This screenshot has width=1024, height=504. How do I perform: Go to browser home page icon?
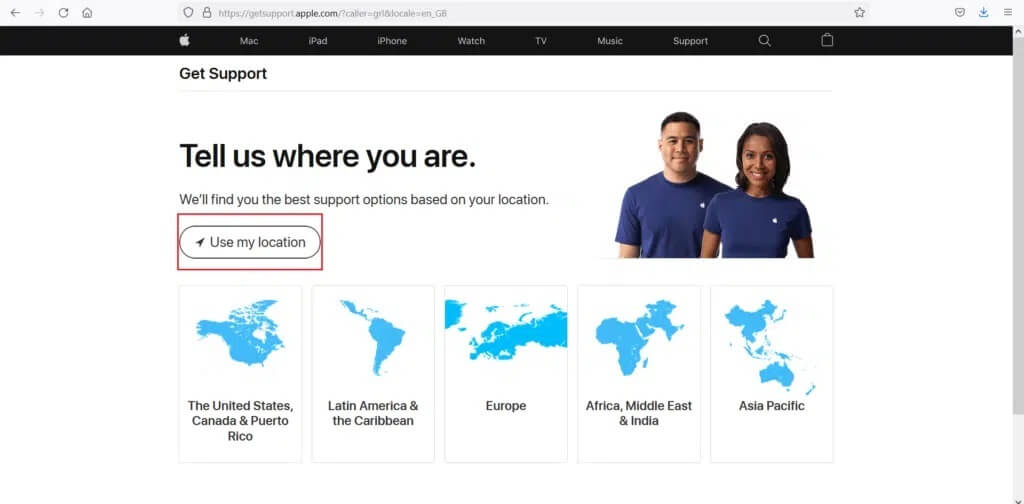(87, 13)
